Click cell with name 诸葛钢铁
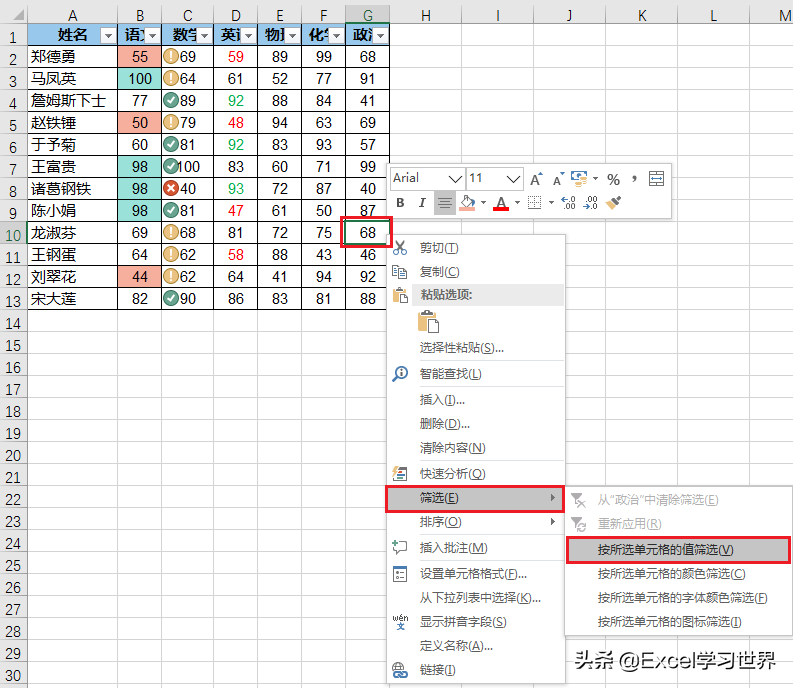The image size is (793, 688). (72, 189)
